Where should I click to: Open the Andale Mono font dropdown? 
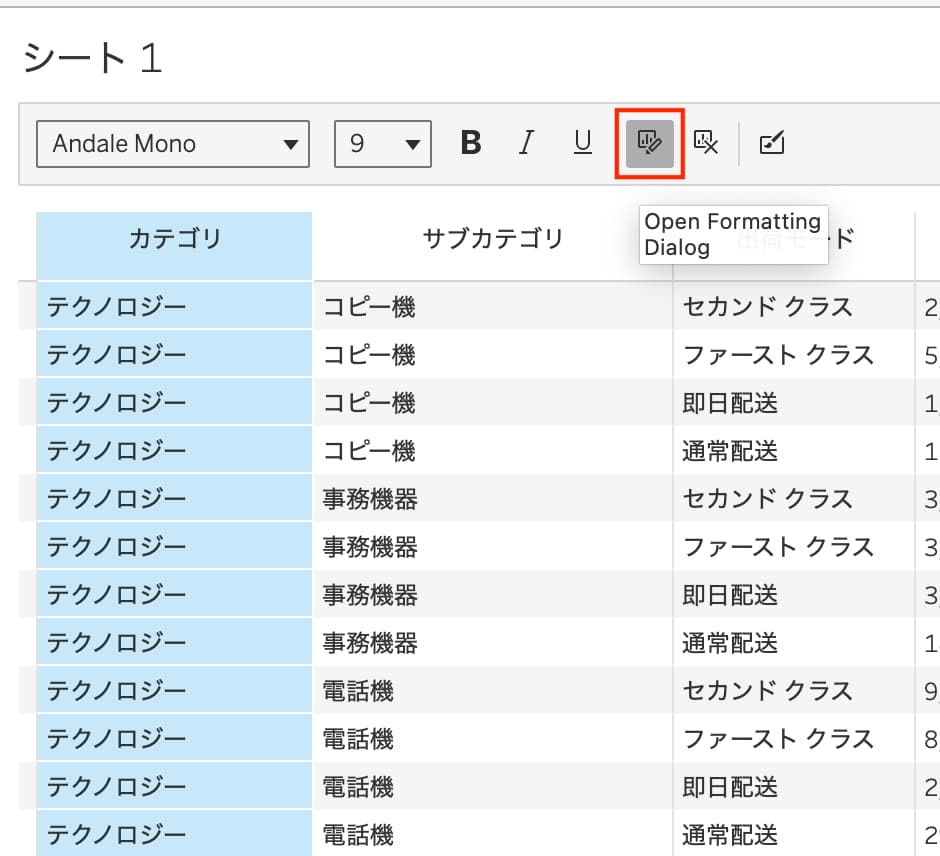173,144
